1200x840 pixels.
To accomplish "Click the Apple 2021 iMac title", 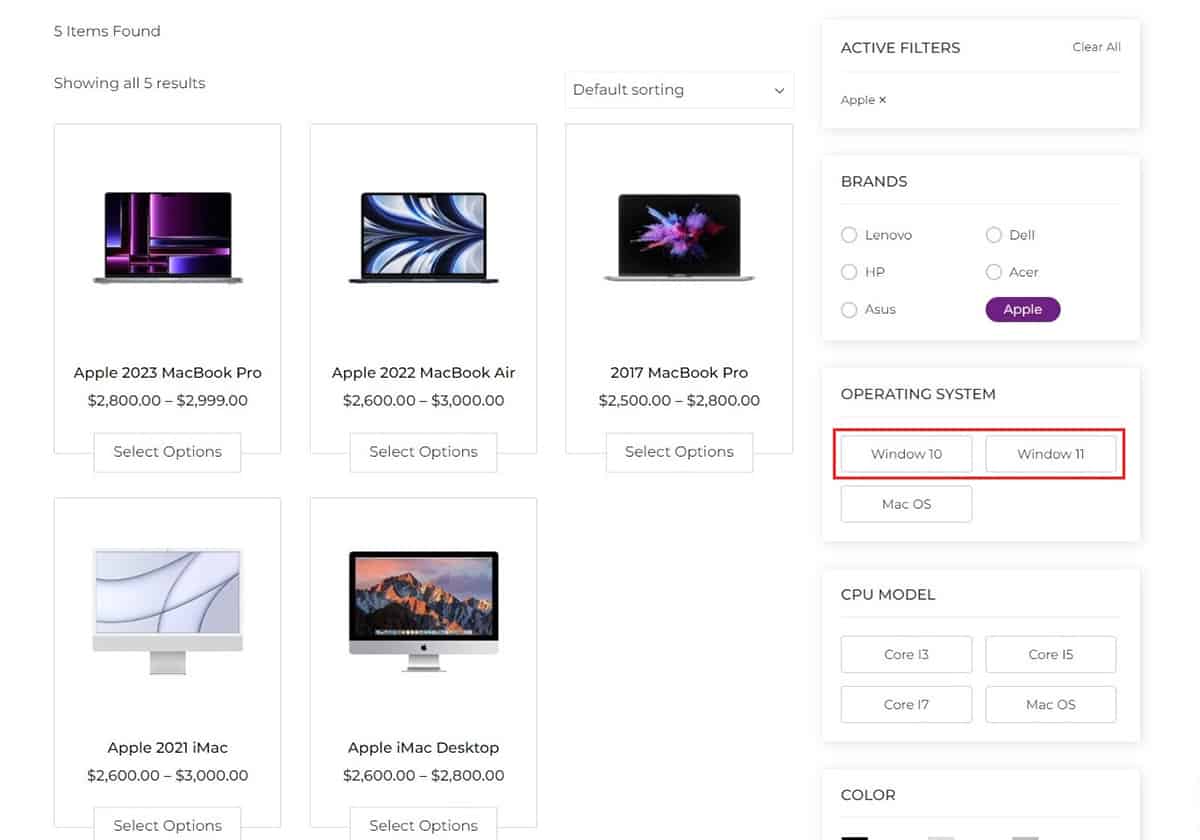I will [167, 747].
